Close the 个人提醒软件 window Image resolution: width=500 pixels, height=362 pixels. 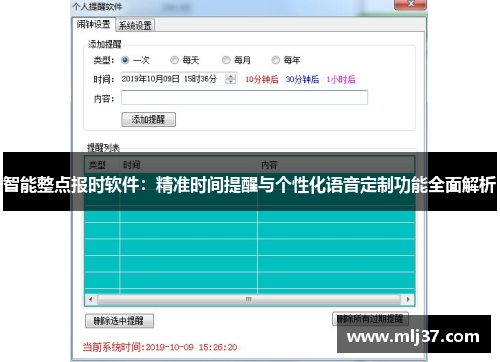410,5
